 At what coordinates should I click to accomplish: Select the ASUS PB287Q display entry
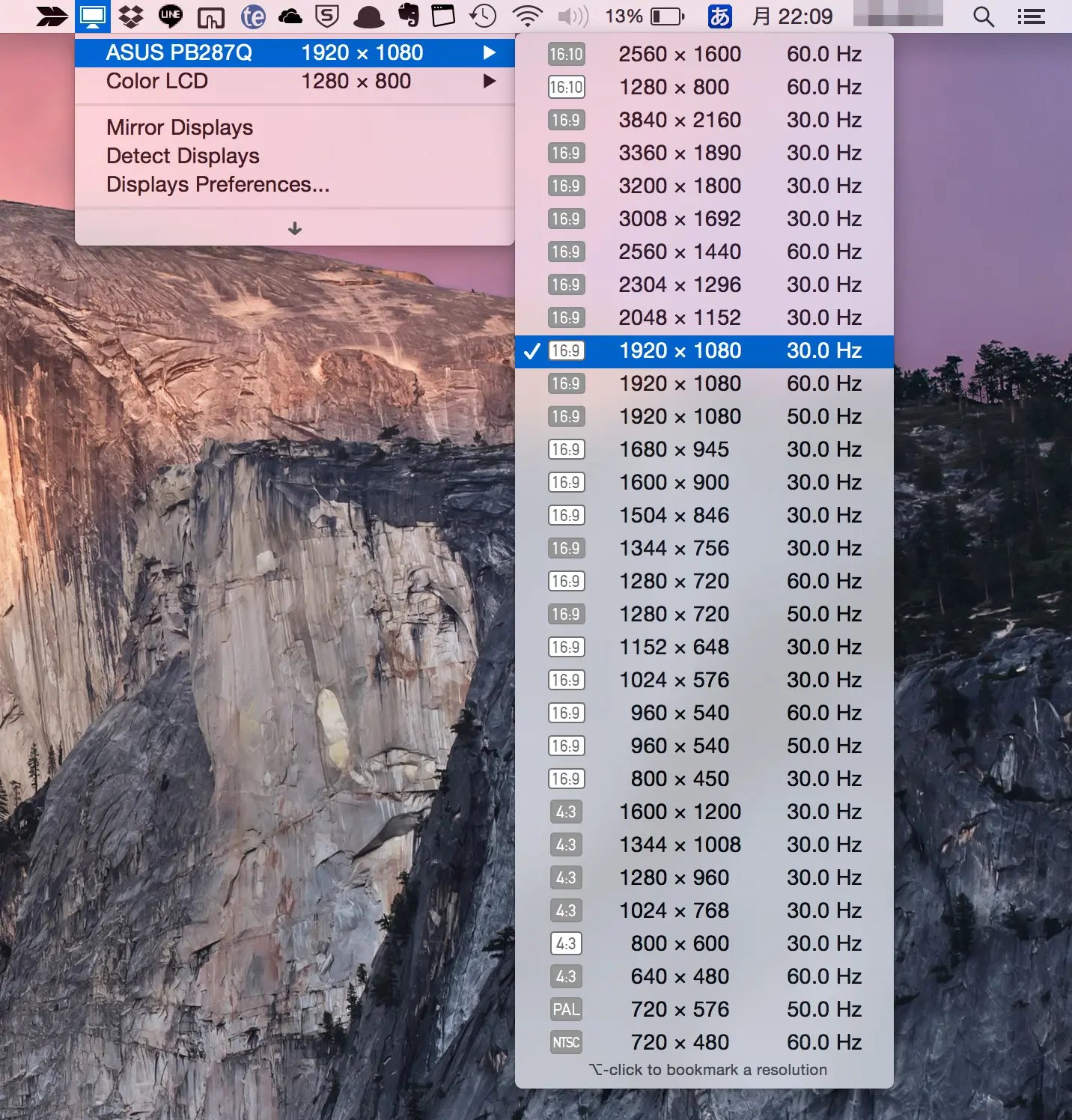(295, 52)
